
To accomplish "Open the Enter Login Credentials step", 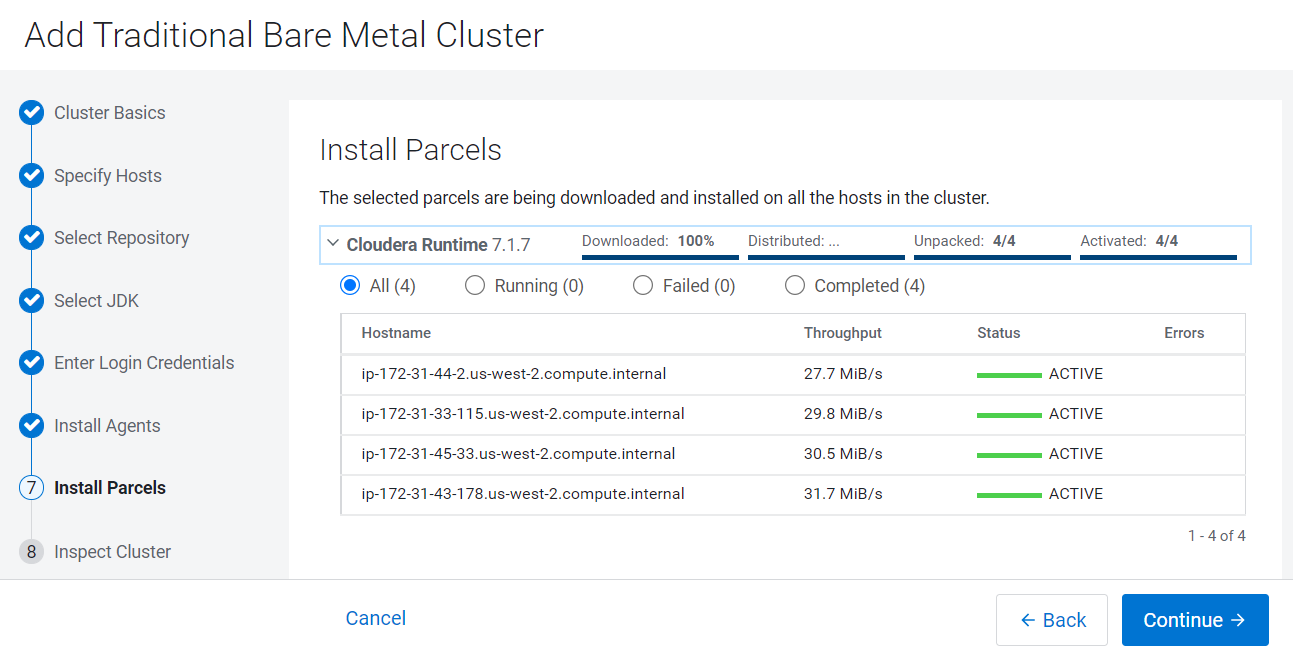I will coord(144,363).
